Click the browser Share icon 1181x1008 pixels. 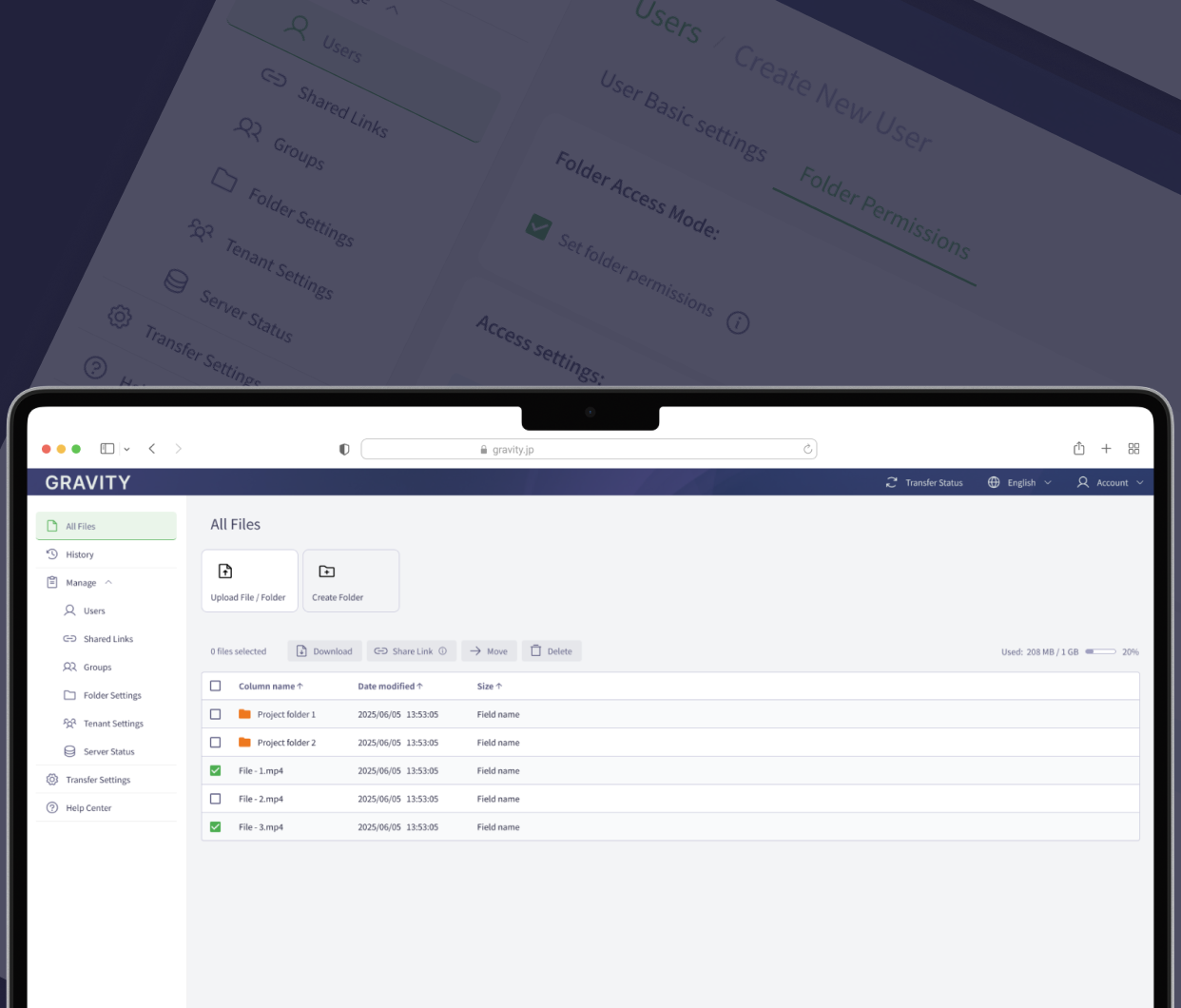1079,448
